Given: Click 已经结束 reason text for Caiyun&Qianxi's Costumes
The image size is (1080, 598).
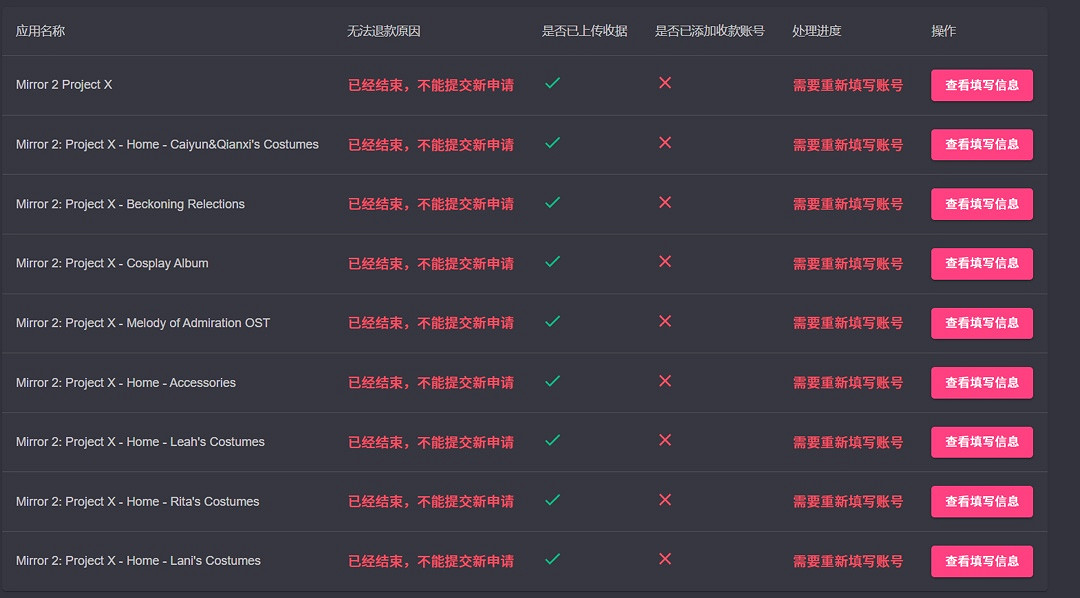Looking at the screenshot, I should [x=430, y=145].
